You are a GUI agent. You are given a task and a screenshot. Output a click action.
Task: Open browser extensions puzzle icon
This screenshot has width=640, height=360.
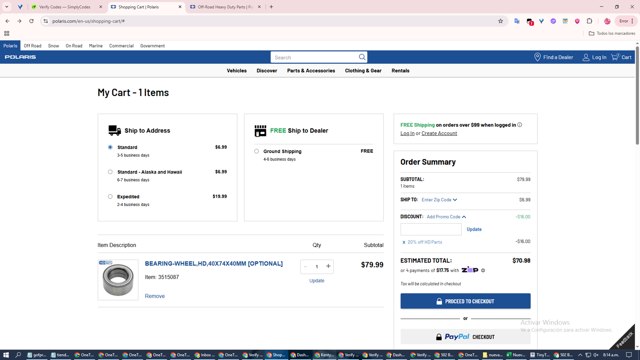(589, 21)
